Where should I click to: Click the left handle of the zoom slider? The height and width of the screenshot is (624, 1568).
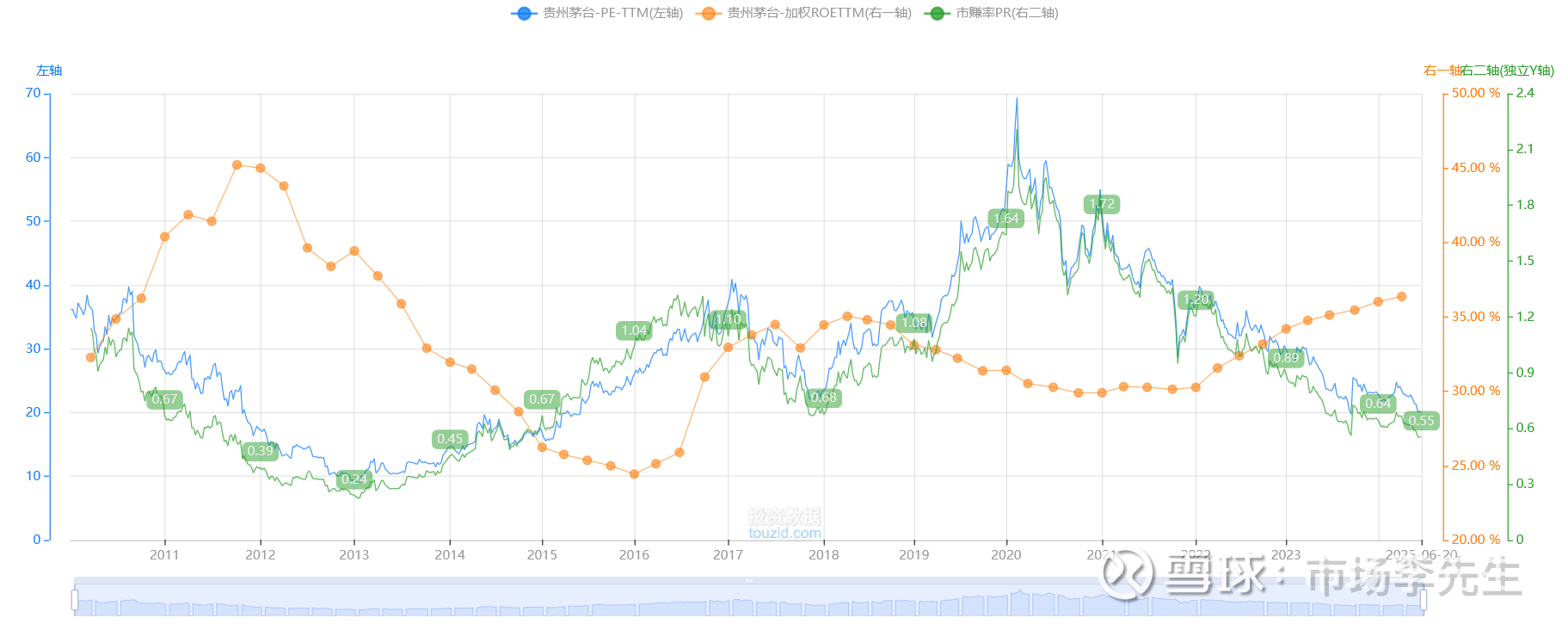click(x=75, y=599)
